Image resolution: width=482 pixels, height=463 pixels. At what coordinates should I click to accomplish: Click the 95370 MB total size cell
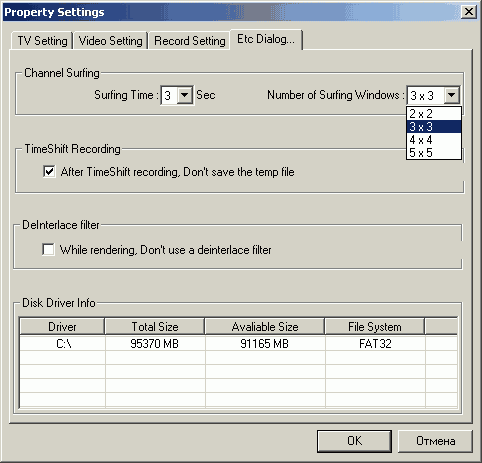155,343
